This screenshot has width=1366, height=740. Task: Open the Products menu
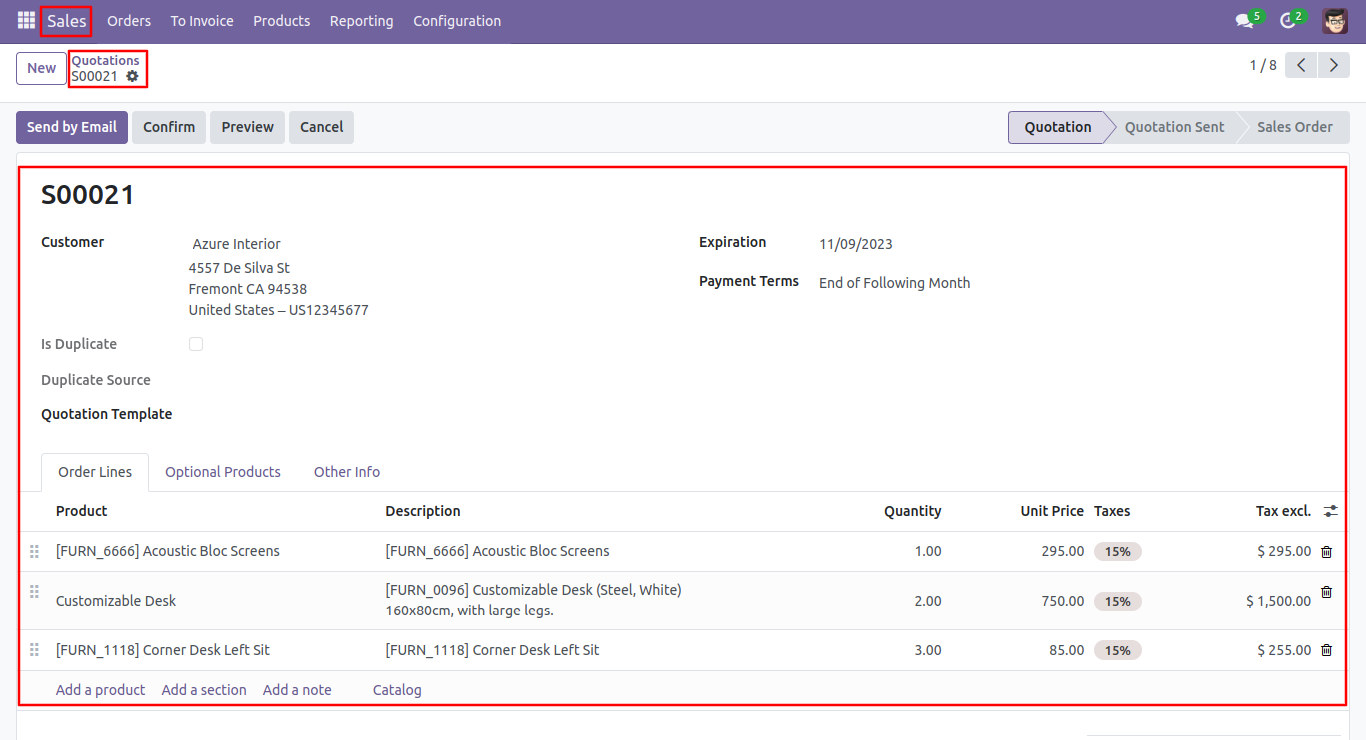pos(282,21)
